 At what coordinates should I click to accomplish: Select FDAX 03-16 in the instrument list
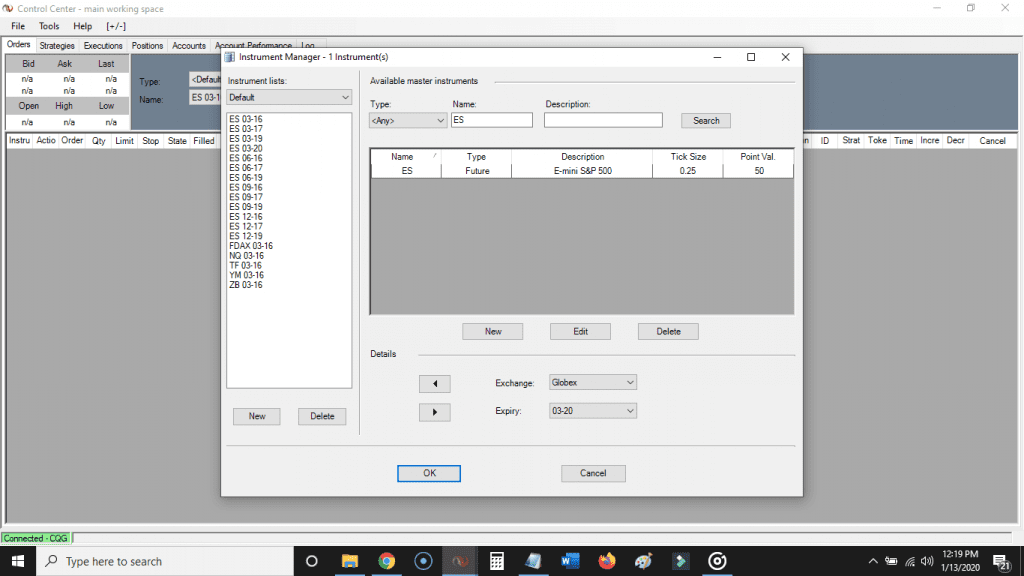coord(251,246)
